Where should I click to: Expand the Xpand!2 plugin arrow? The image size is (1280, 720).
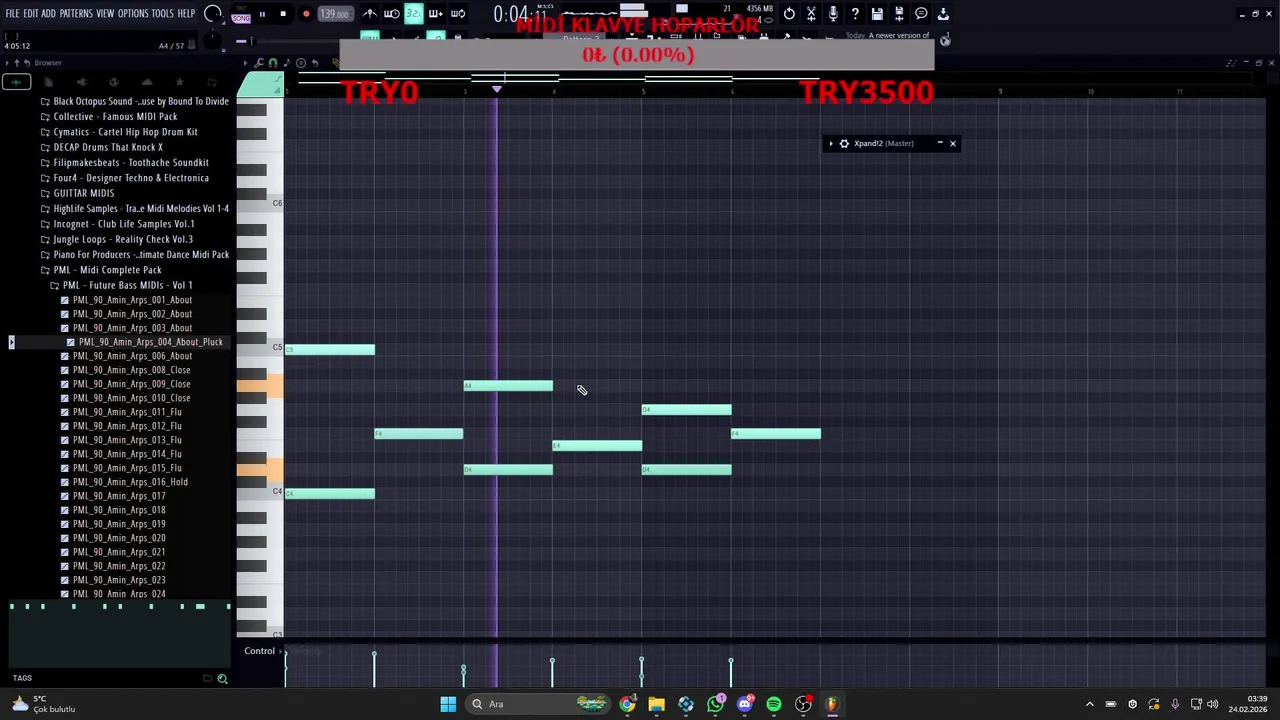click(x=830, y=143)
